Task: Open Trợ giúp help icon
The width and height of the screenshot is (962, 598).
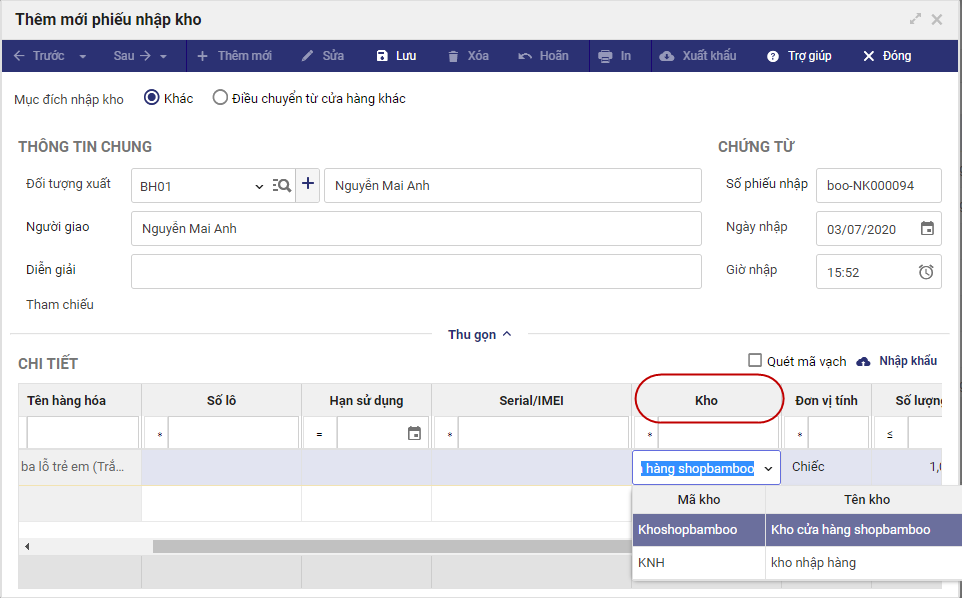Action: click(x=773, y=56)
